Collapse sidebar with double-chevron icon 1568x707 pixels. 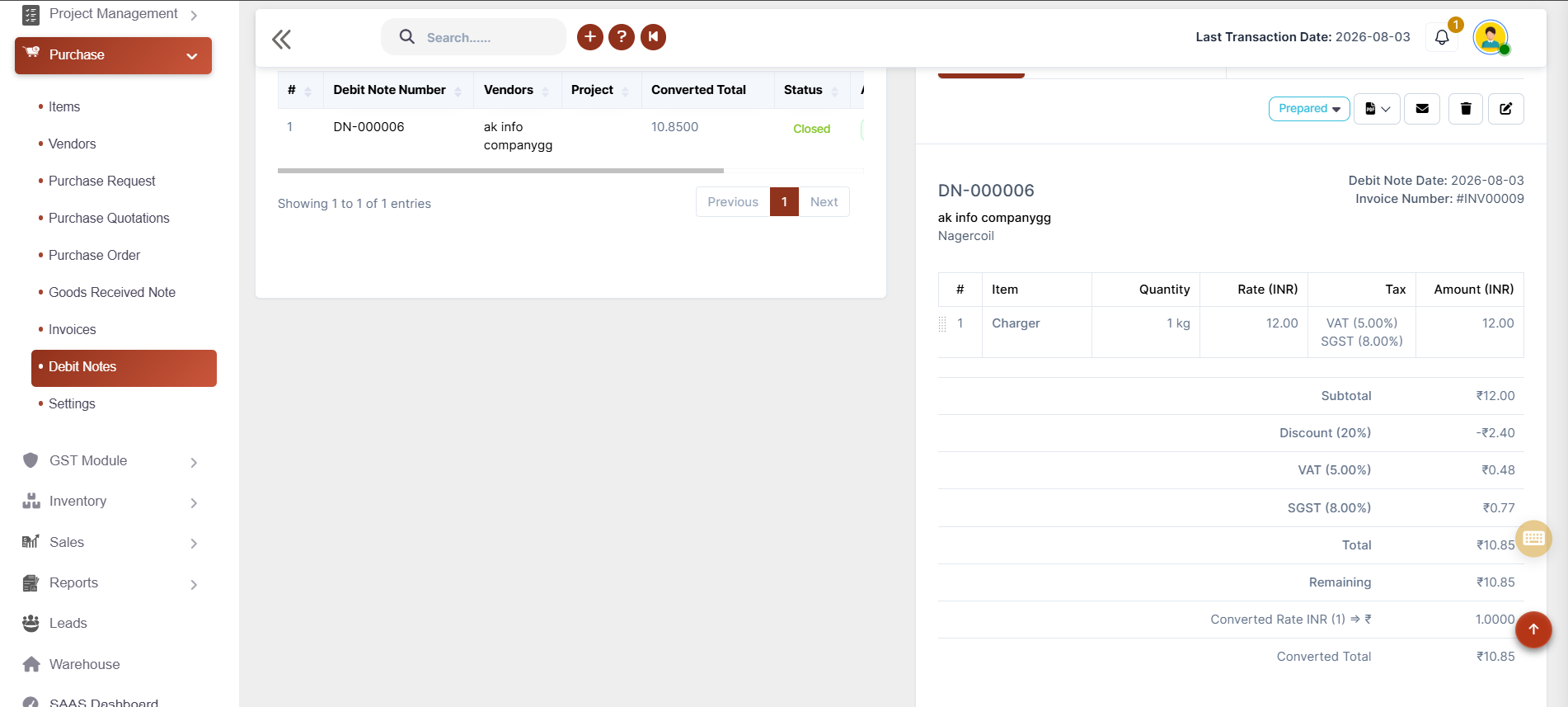click(281, 39)
